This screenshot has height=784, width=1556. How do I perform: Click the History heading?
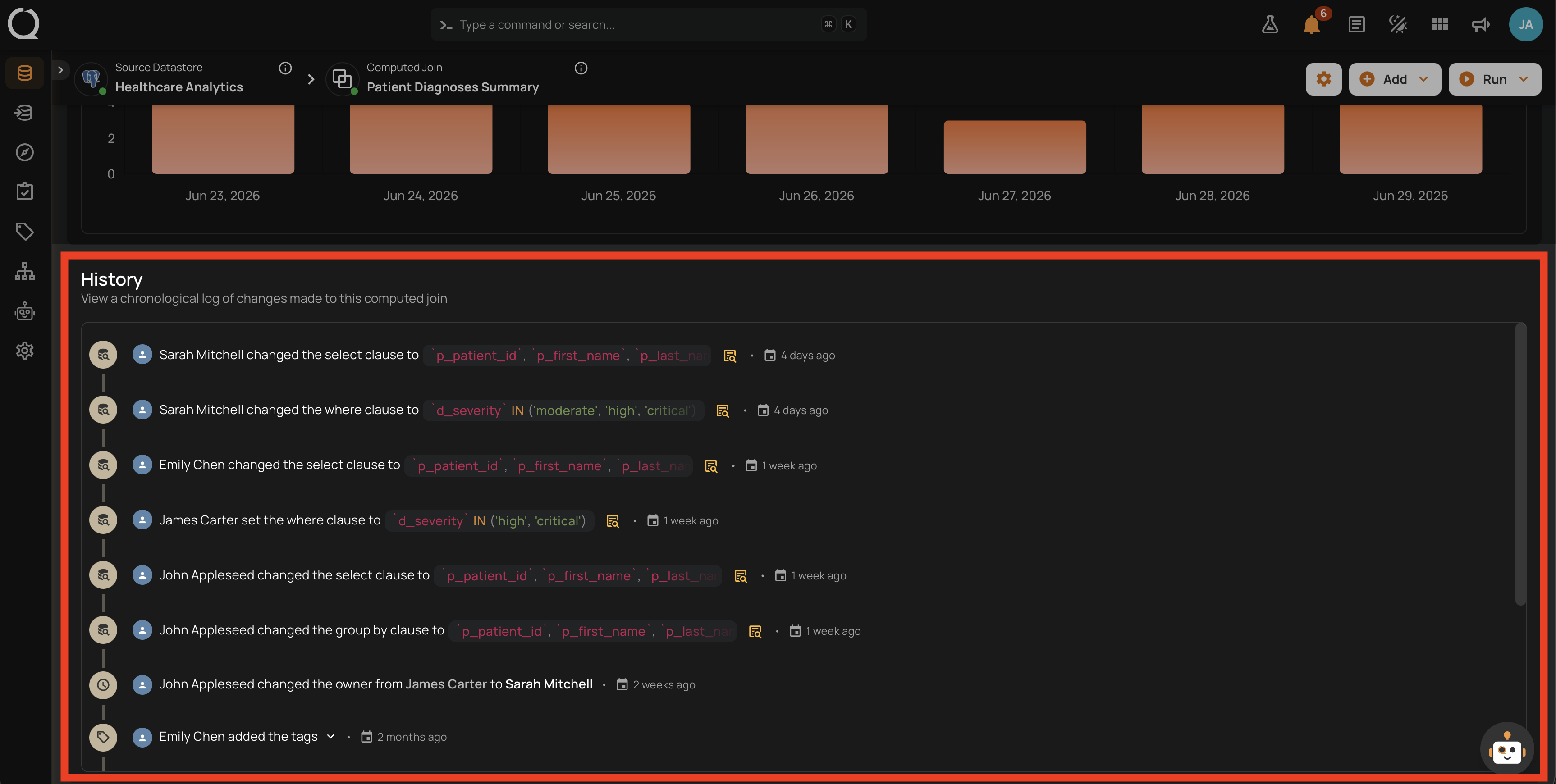pyautogui.click(x=112, y=280)
